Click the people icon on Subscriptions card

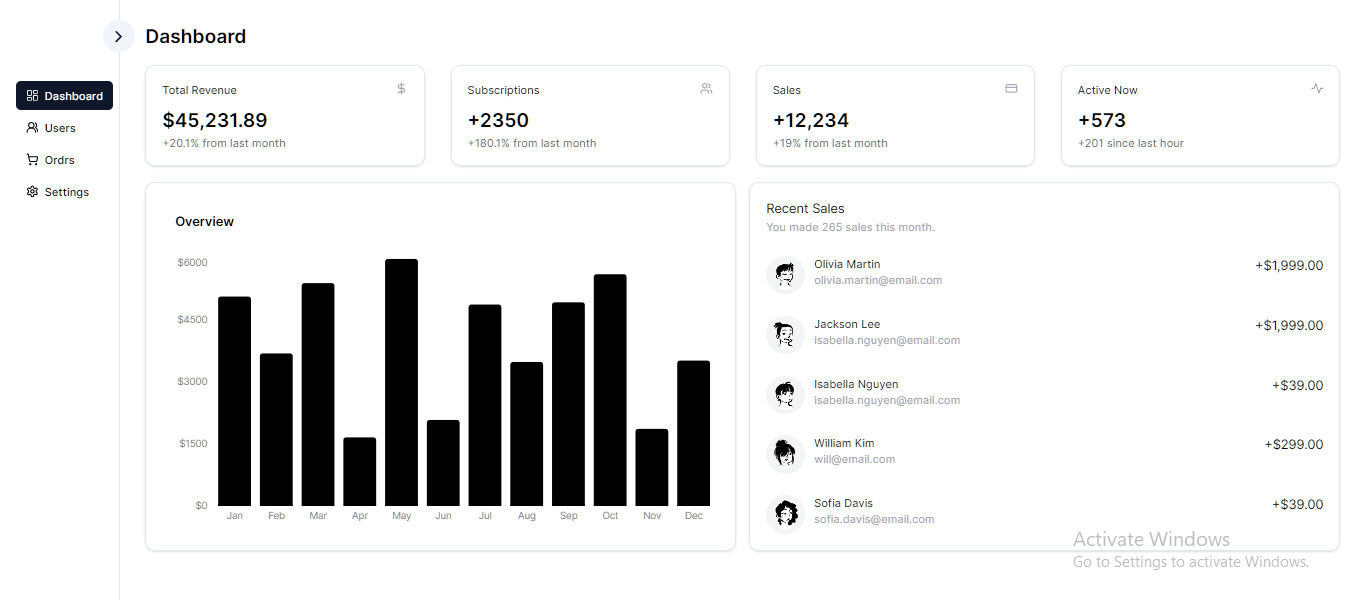pos(706,89)
